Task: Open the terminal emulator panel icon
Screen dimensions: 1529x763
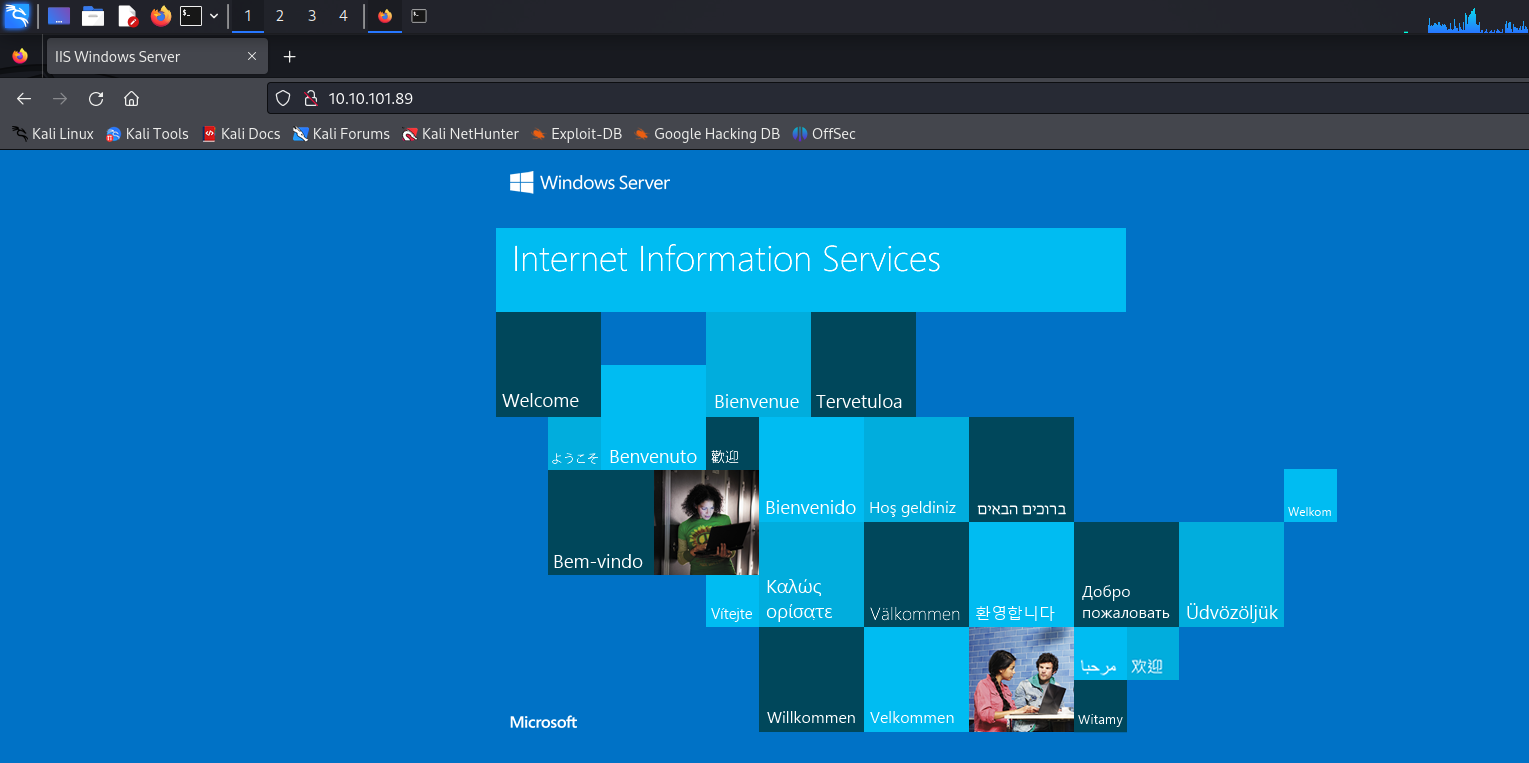Action: point(190,16)
